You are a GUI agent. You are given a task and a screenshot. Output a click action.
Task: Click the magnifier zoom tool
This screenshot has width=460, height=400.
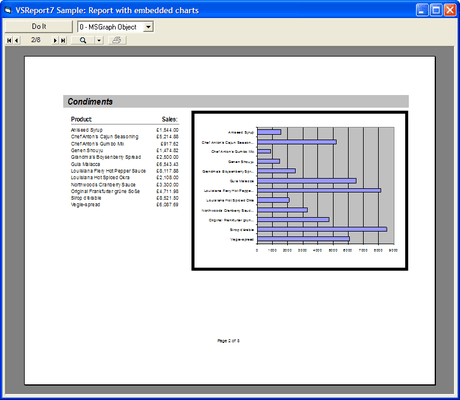(x=83, y=40)
